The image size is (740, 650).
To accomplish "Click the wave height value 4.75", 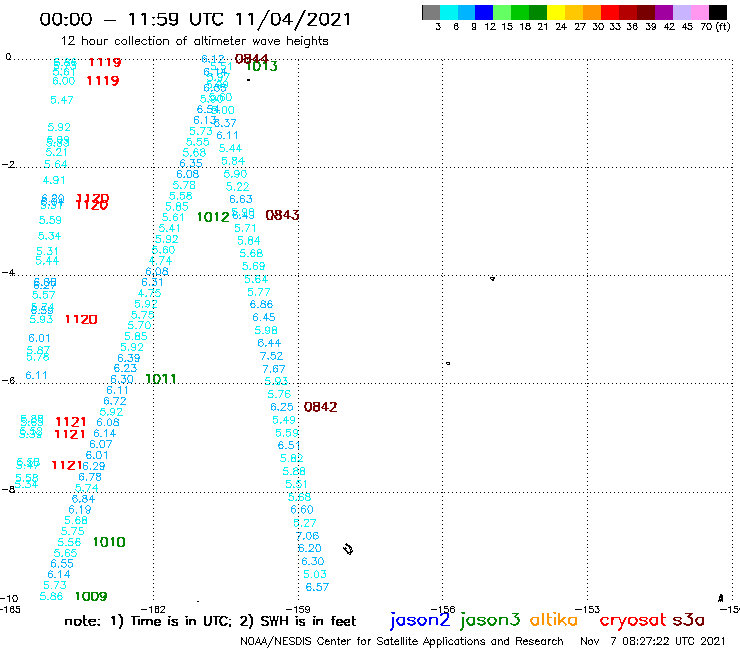I will tap(150, 293).
